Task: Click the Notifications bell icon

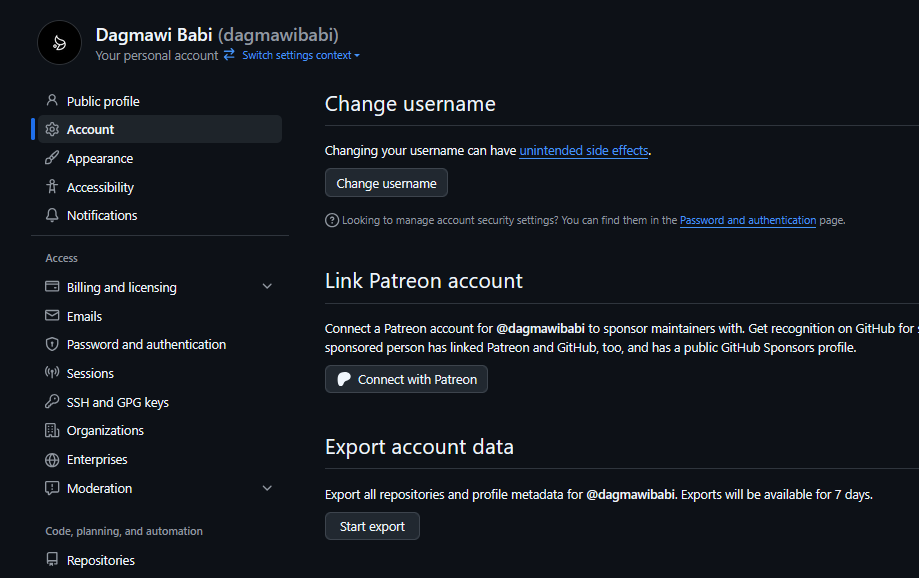Action: click(x=52, y=215)
